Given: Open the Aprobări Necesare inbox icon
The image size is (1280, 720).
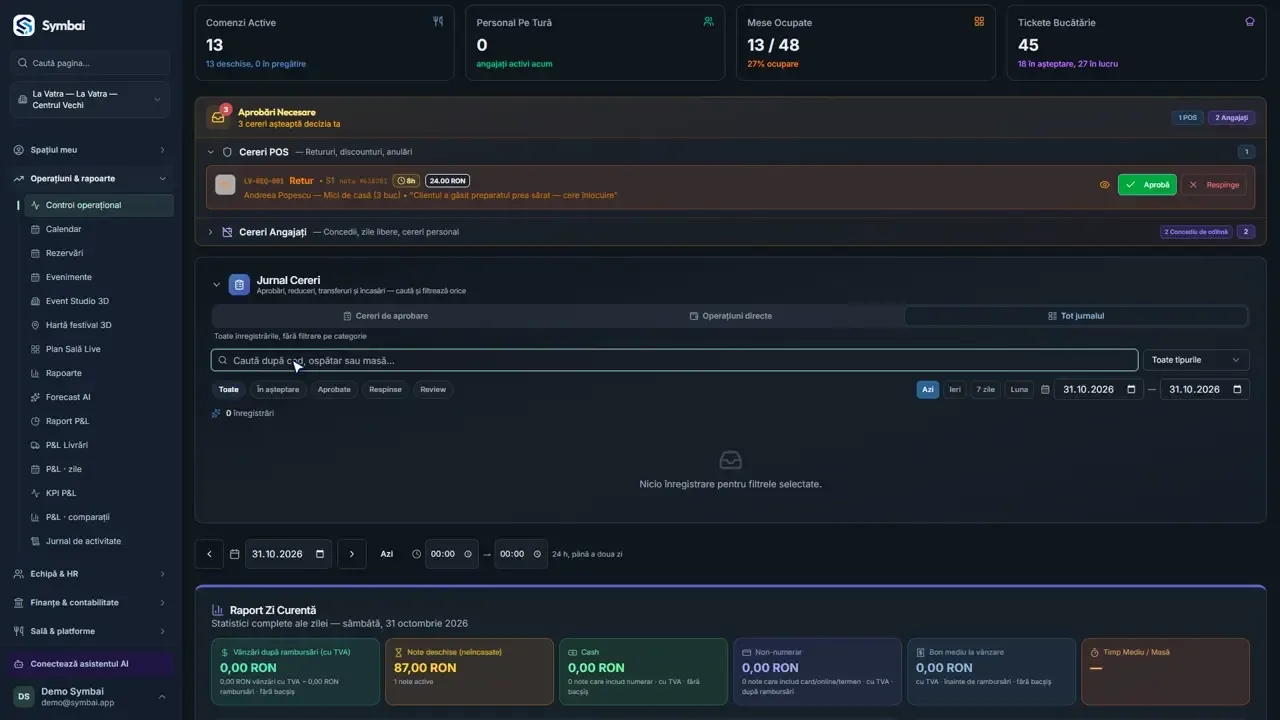Looking at the screenshot, I should (x=218, y=117).
